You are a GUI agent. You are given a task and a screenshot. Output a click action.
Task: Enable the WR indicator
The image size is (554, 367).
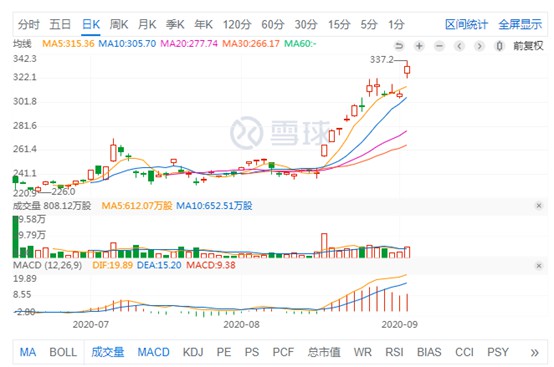[363, 352]
